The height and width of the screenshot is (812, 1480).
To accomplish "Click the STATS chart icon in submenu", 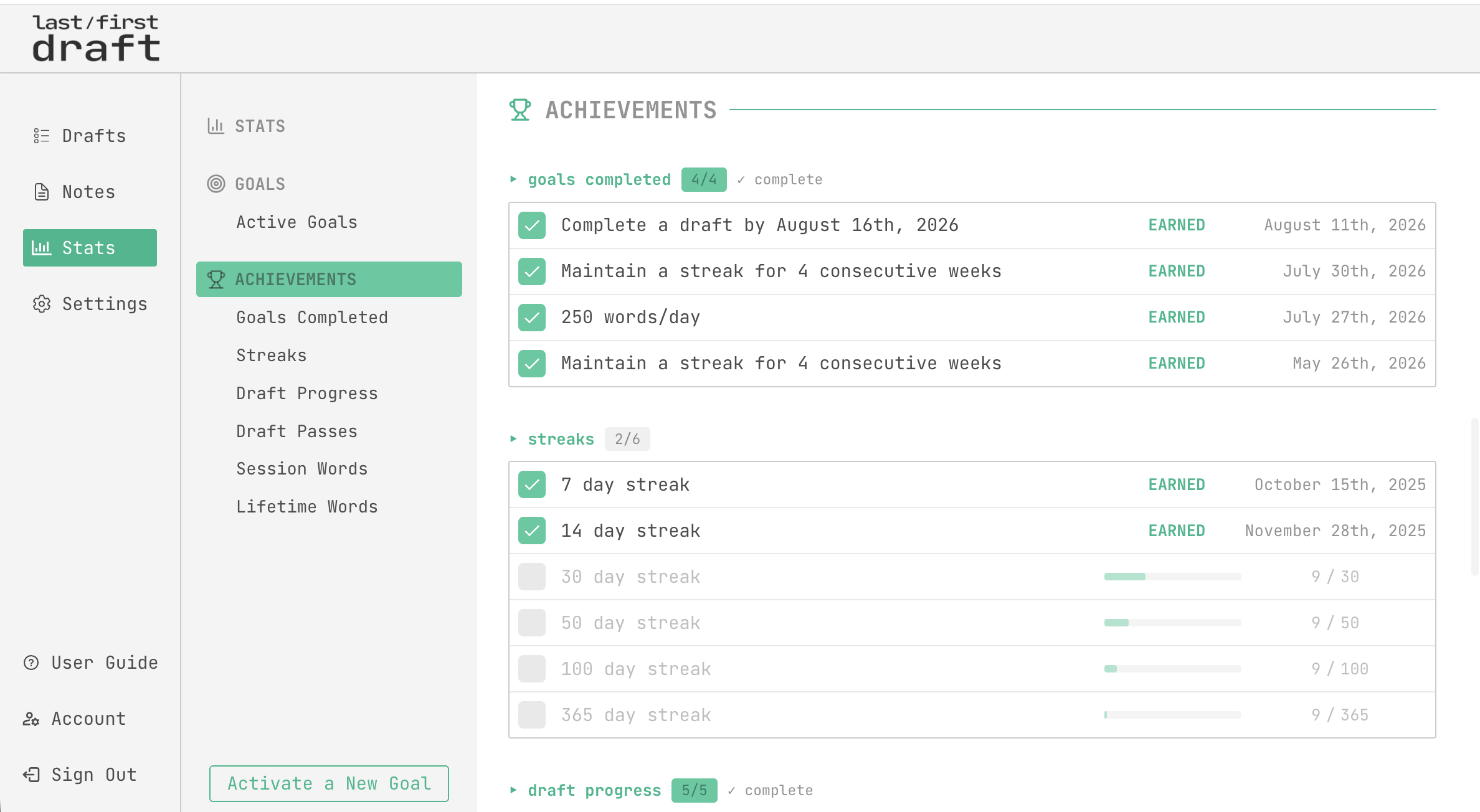I will click(216, 126).
